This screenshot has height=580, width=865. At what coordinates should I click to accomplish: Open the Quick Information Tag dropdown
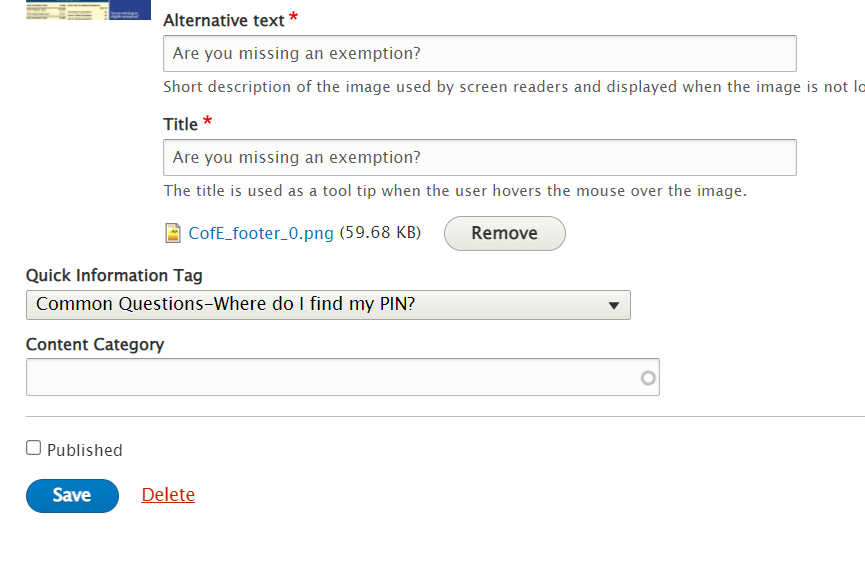point(328,305)
